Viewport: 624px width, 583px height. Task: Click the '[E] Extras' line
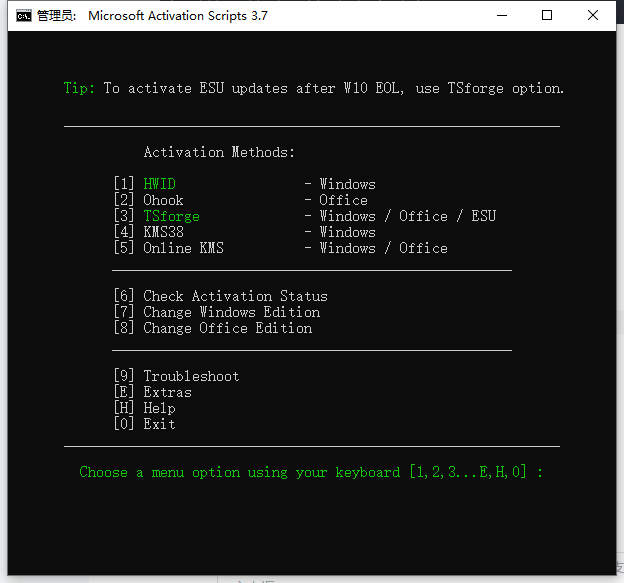pyautogui.click(x=153, y=392)
